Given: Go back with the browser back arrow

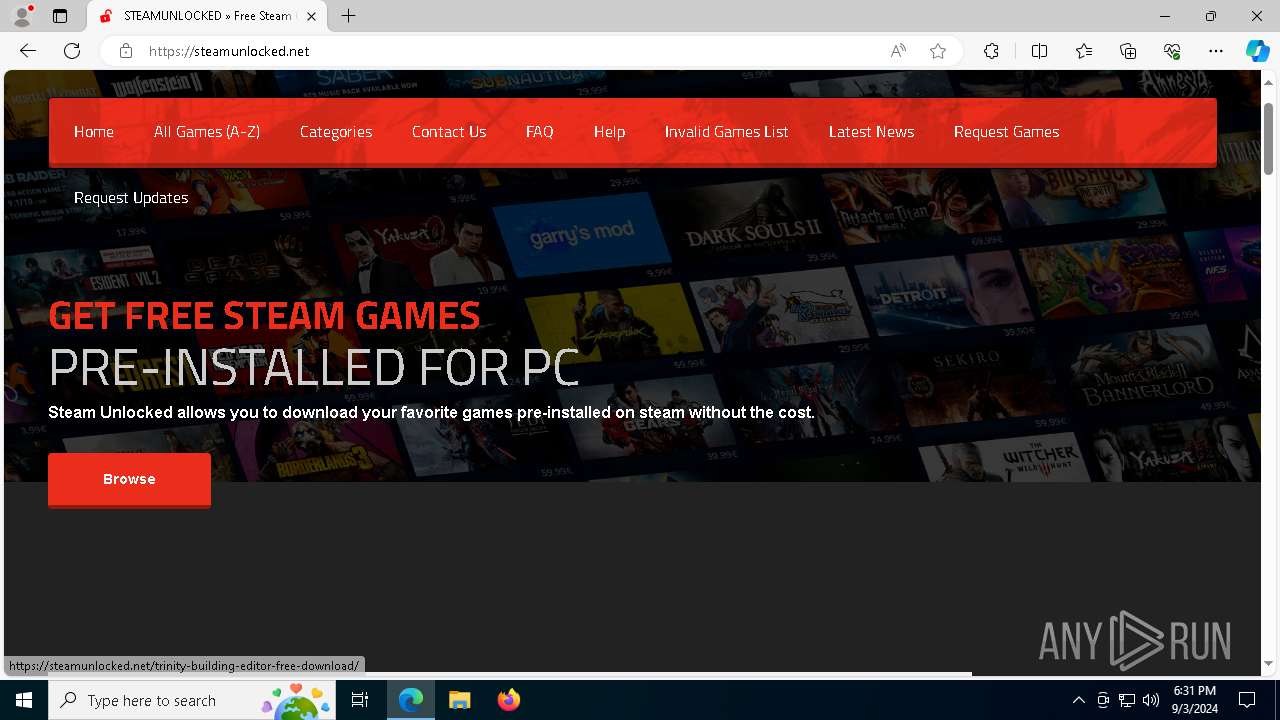Looking at the screenshot, I should click(28, 51).
